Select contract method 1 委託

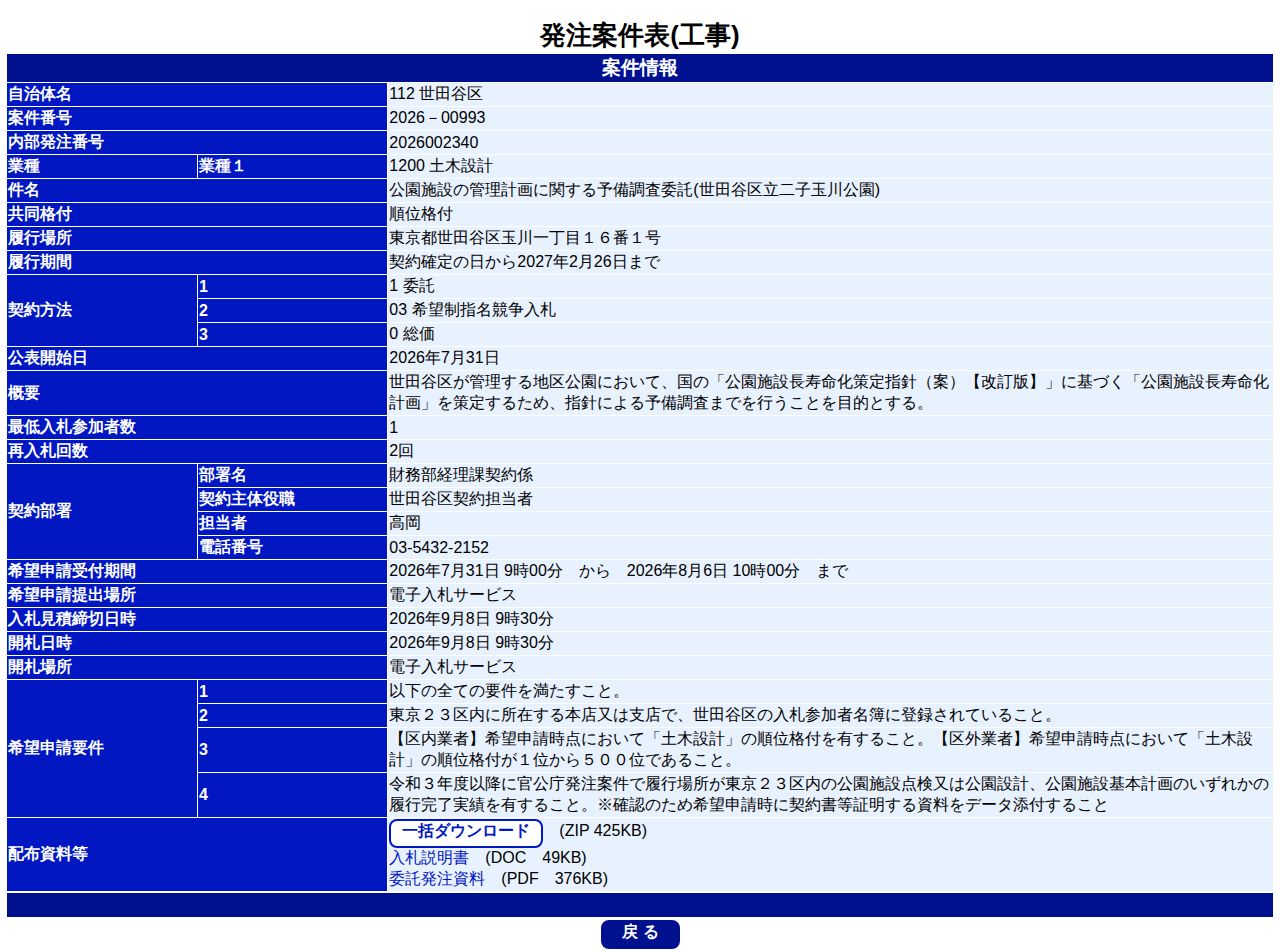(411, 286)
